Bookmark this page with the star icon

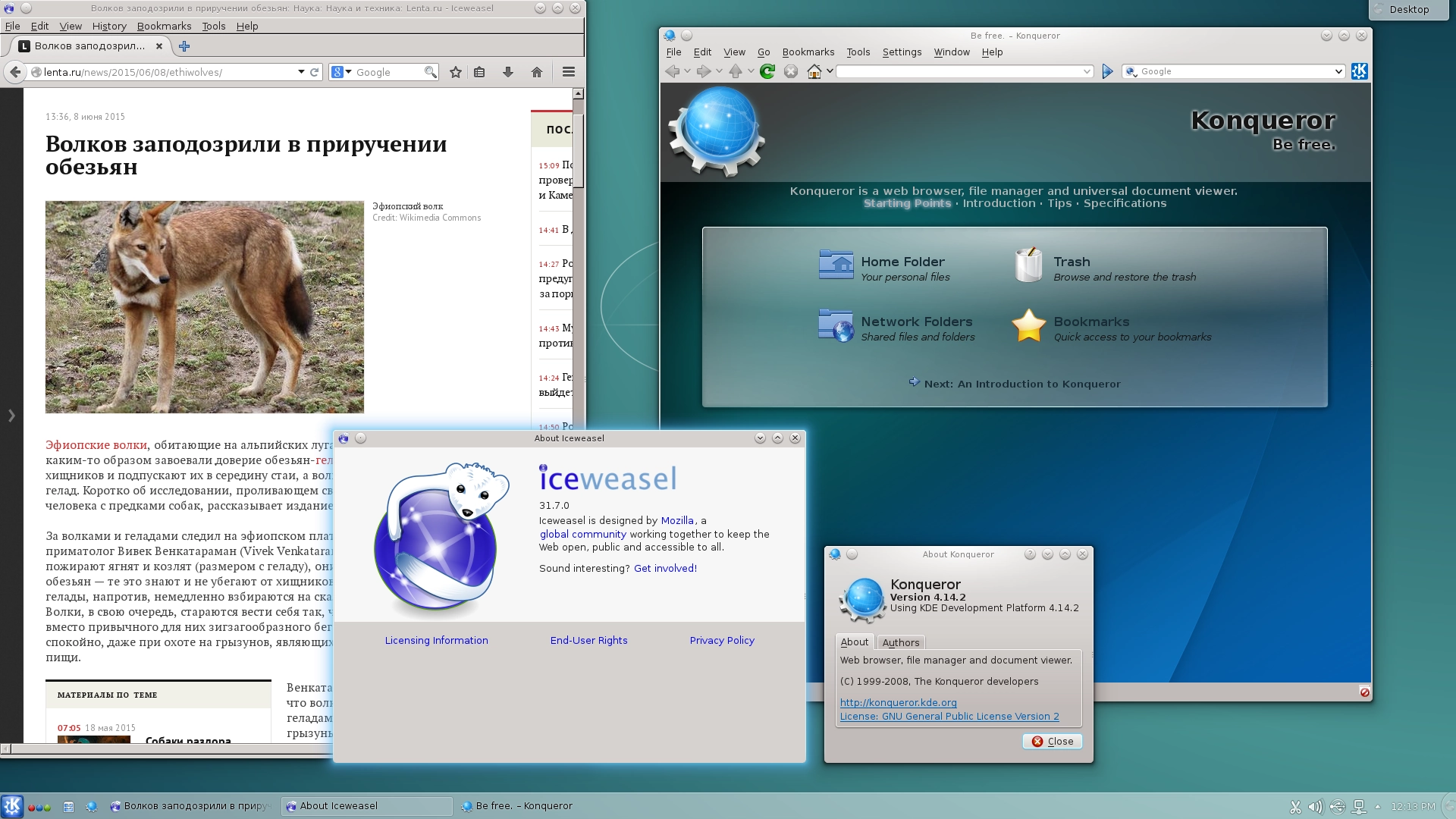point(456,72)
